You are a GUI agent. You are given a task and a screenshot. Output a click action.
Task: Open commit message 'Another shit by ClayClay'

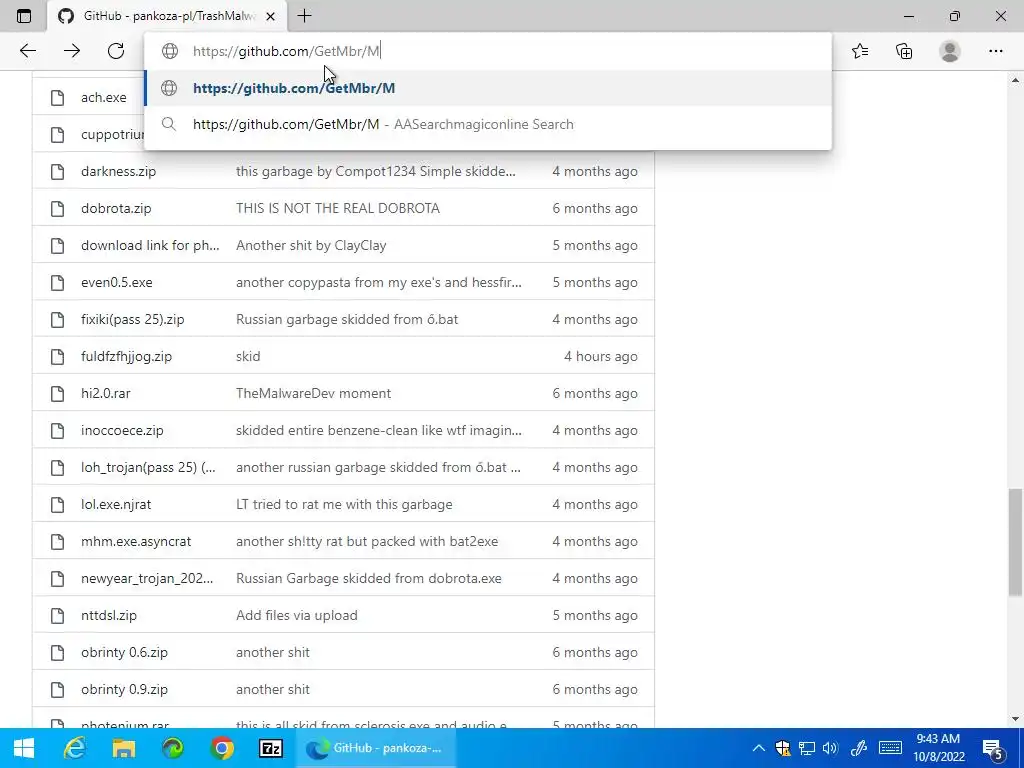click(311, 246)
